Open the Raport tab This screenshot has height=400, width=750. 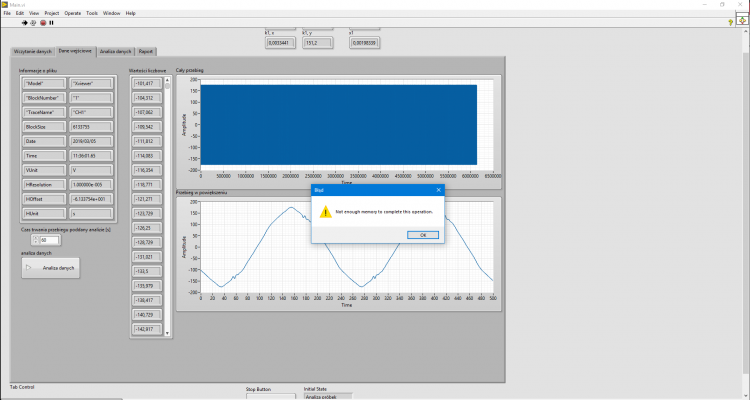(146, 51)
